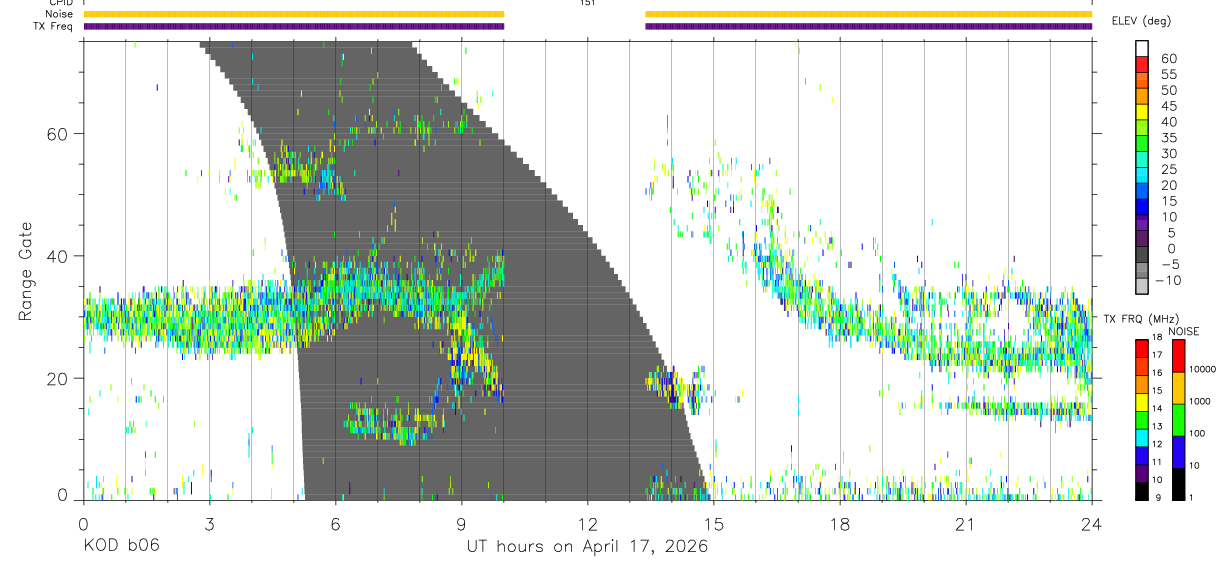Click the x-axis tick label 21
The width and height of the screenshot is (1228, 567).
click(965, 523)
